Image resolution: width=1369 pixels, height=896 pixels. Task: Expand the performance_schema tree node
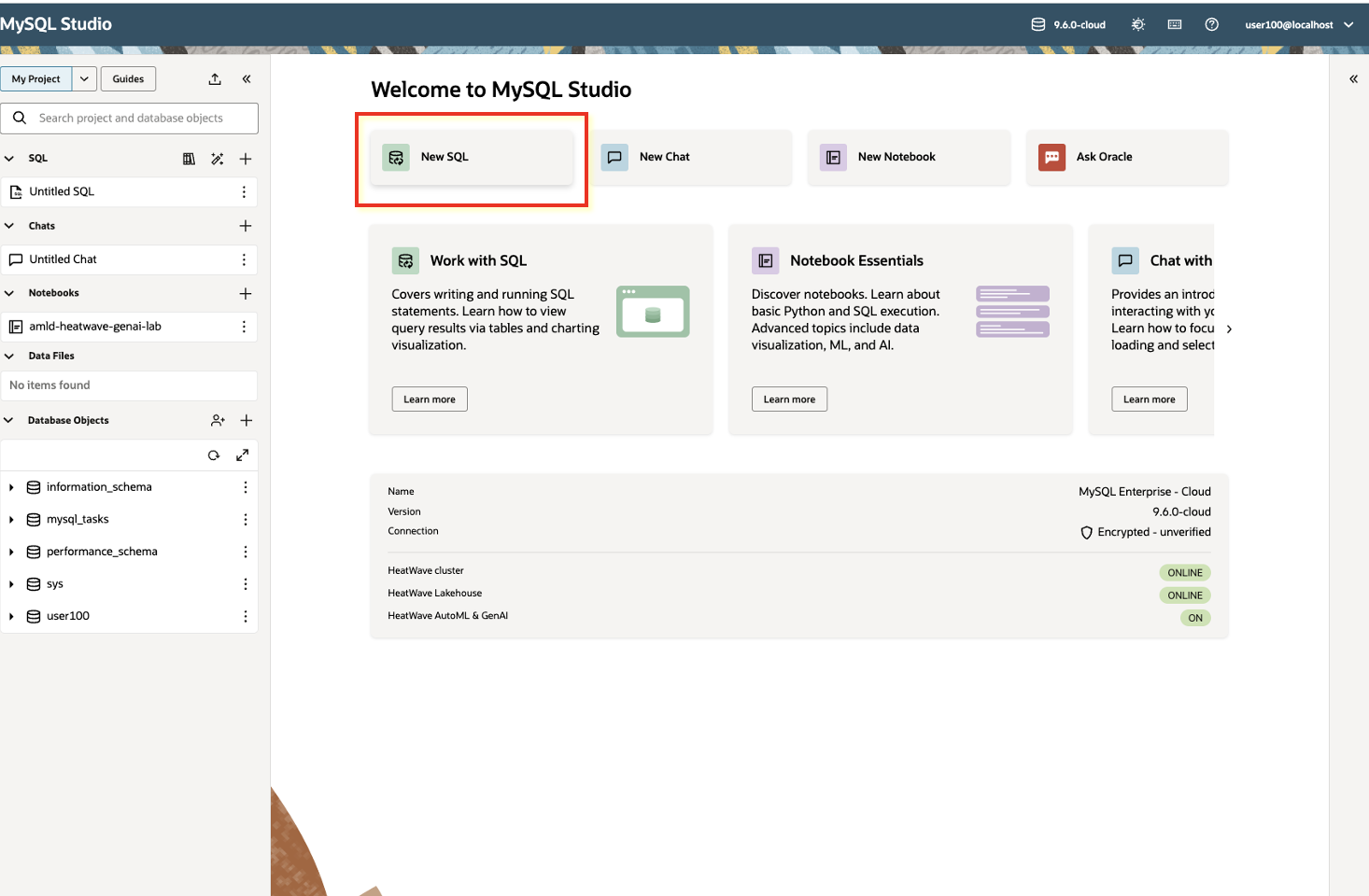pyautogui.click(x=11, y=552)
